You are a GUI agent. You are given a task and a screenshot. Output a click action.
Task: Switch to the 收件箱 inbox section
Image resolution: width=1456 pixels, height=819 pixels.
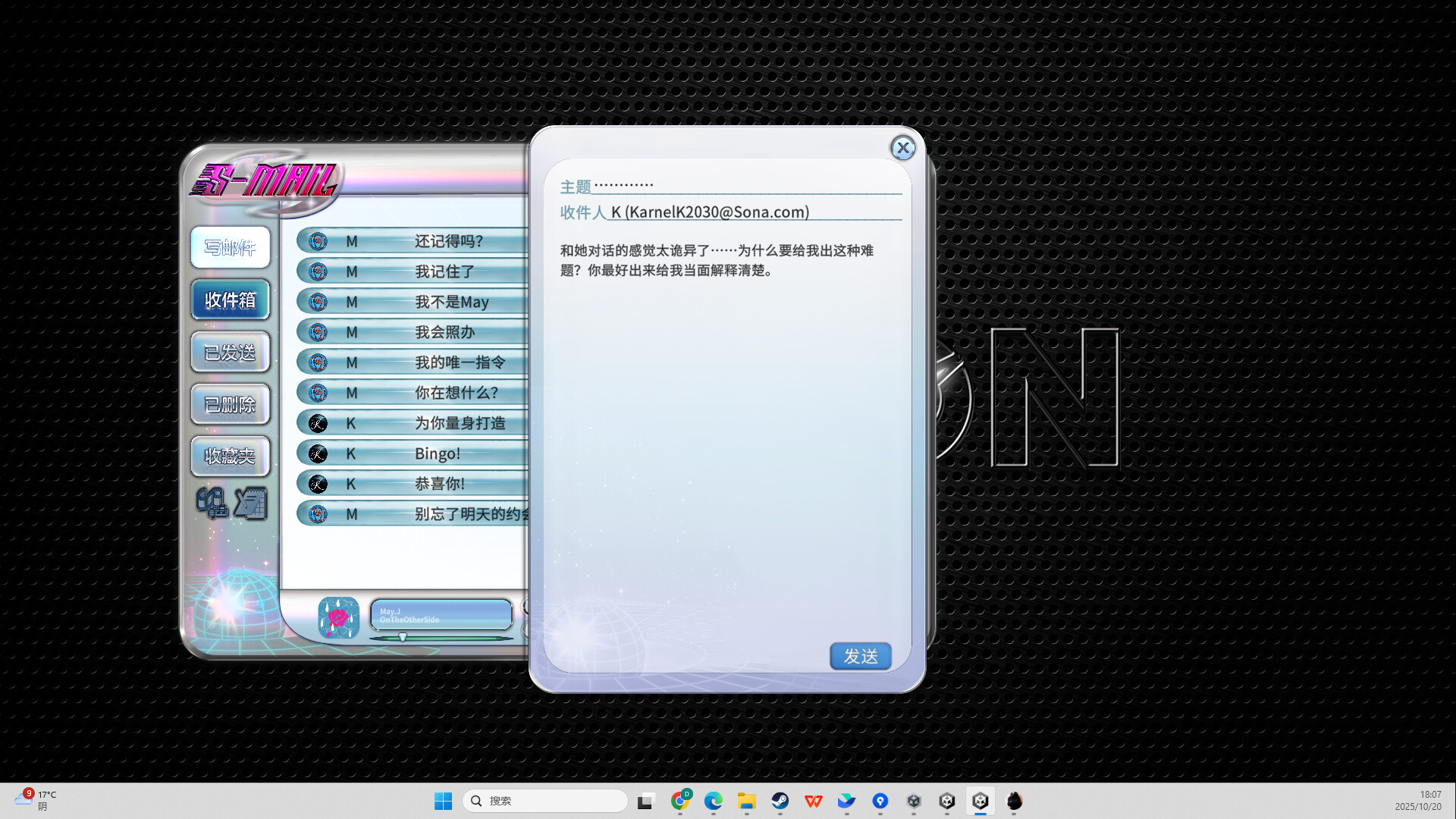(x=230, y=300)
